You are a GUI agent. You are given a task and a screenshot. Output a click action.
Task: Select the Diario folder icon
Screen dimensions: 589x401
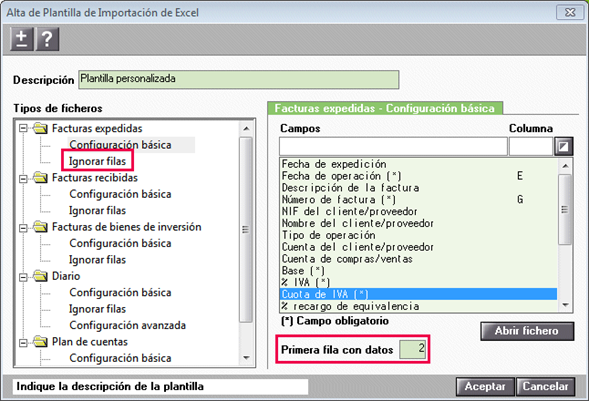click(40, 276)
